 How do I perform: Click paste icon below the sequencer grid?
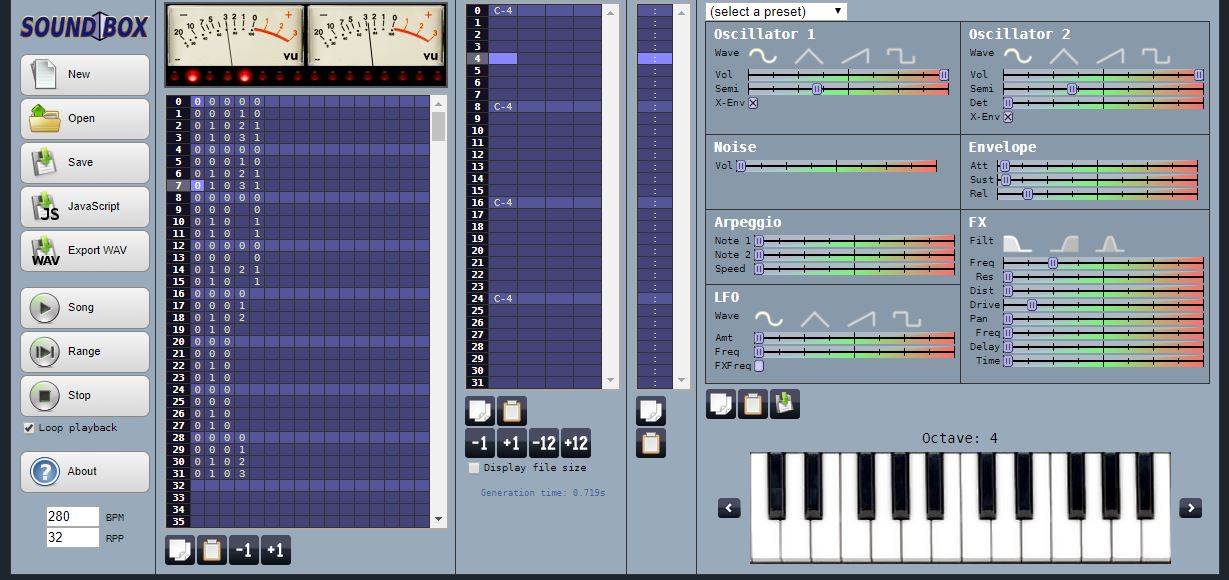pos(211,550)
